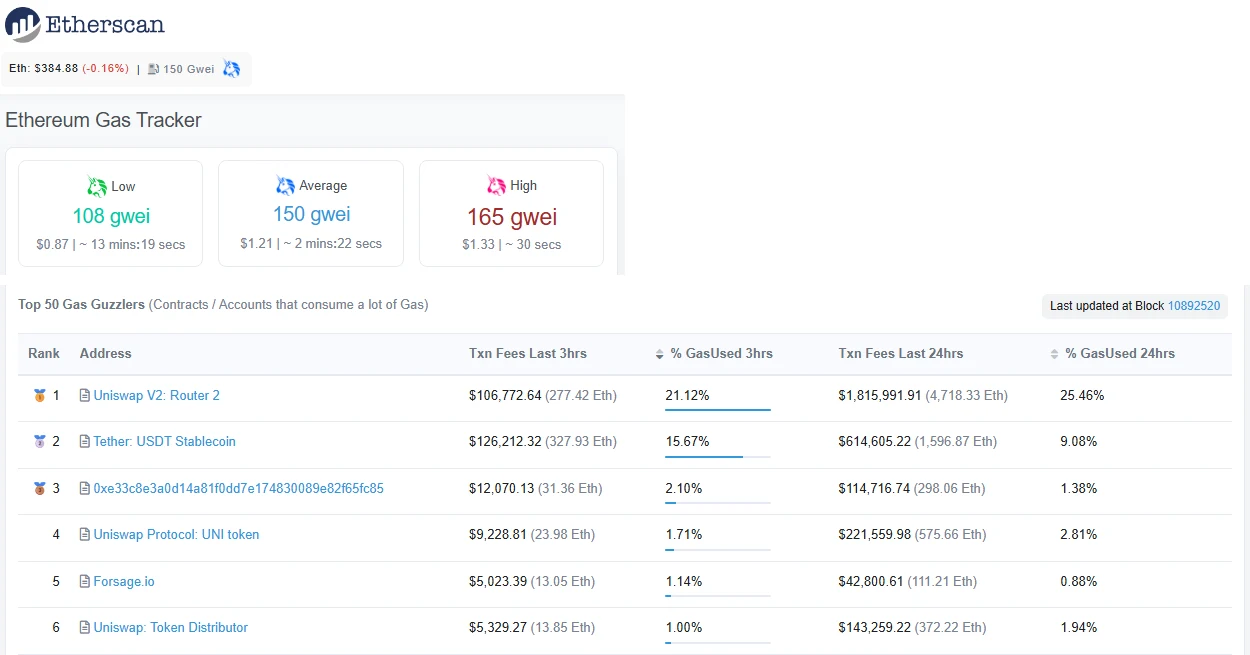Click the $5,329.27 (13.85 Eth) cell
This screenshot has width=1250, height=655.
tap(532, 628)
